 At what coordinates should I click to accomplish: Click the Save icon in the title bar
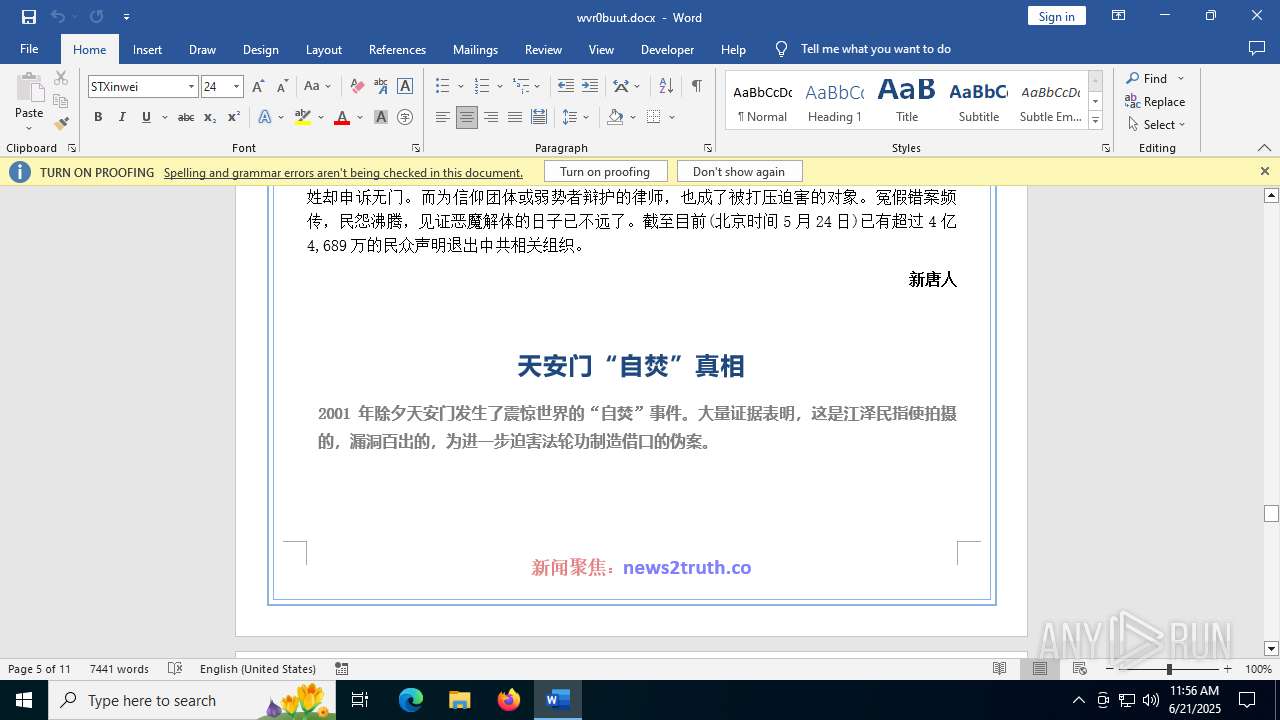pyautogui.click(x=29, y=17)
